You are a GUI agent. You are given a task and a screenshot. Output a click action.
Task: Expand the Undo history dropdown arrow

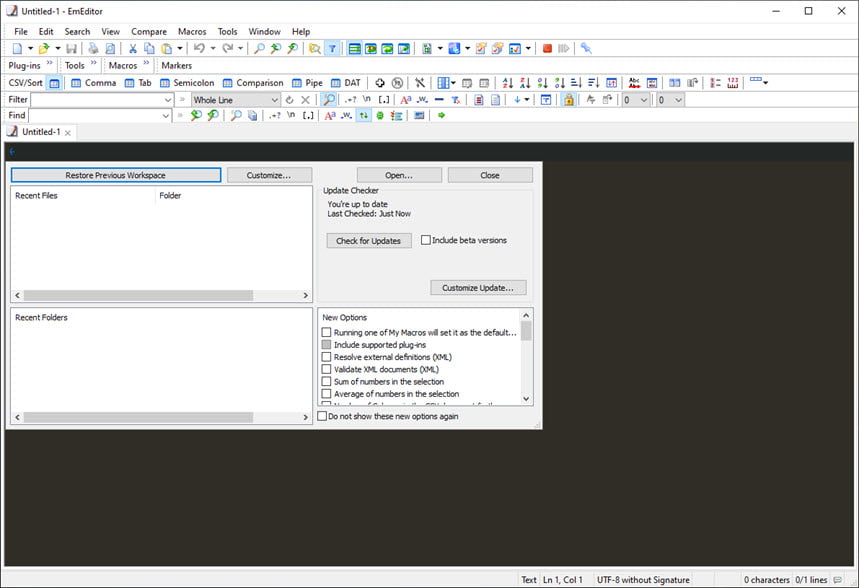pyautogui.click(x=213, y=49)
